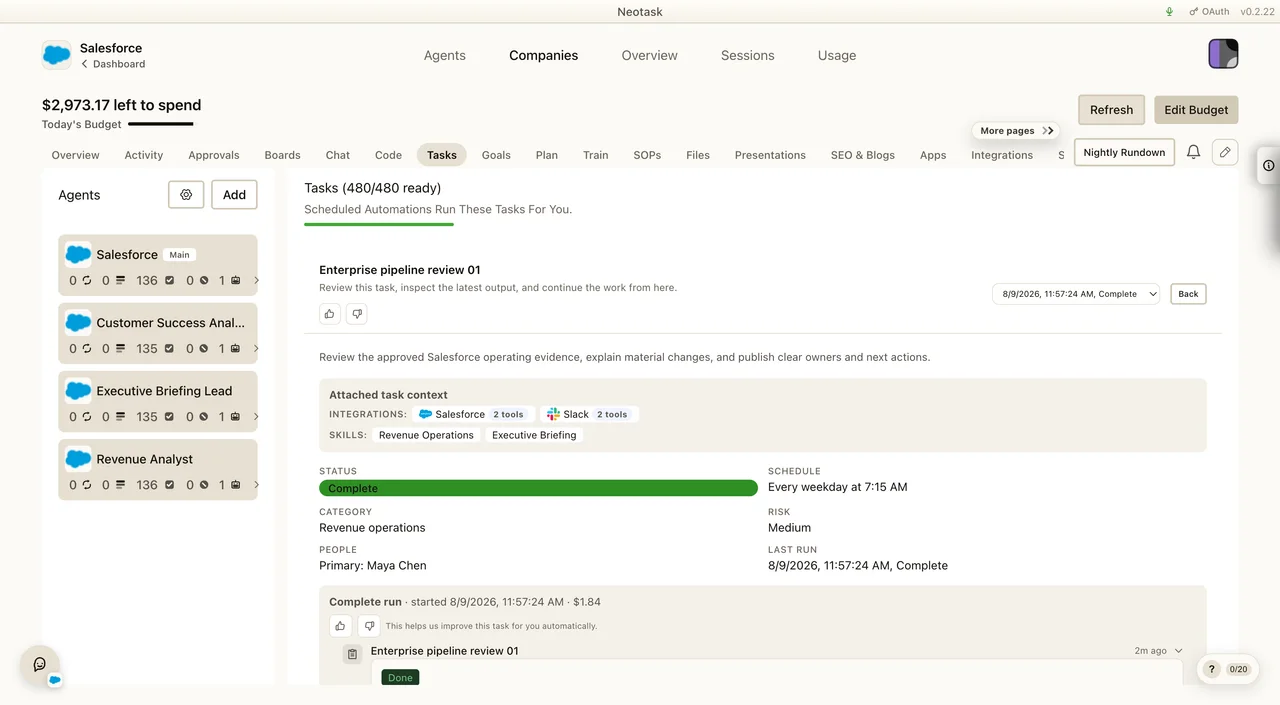Click the help question mark button
The height and width of the screenshot is (705, 1280).
1212,669
